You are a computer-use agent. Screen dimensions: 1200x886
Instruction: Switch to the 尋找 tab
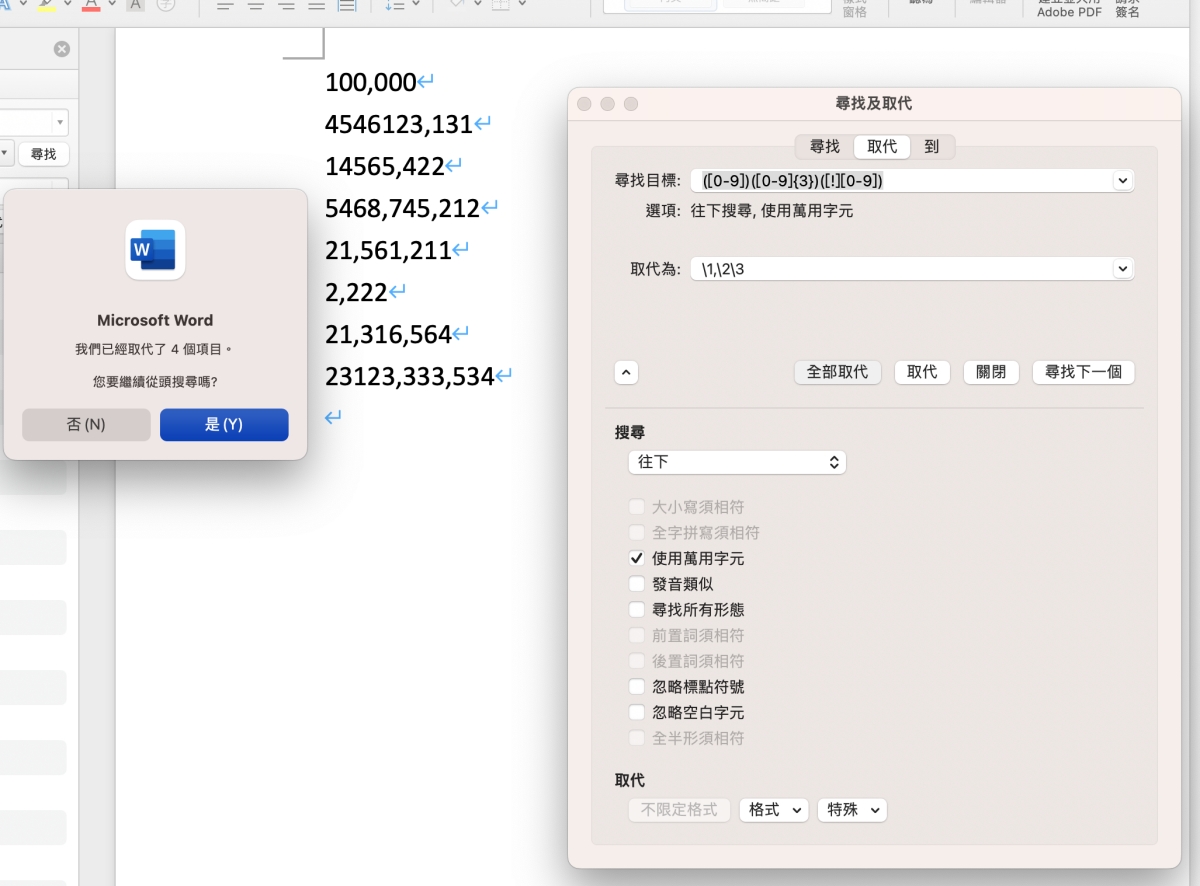pyautogui.click(x=825, y=147)
